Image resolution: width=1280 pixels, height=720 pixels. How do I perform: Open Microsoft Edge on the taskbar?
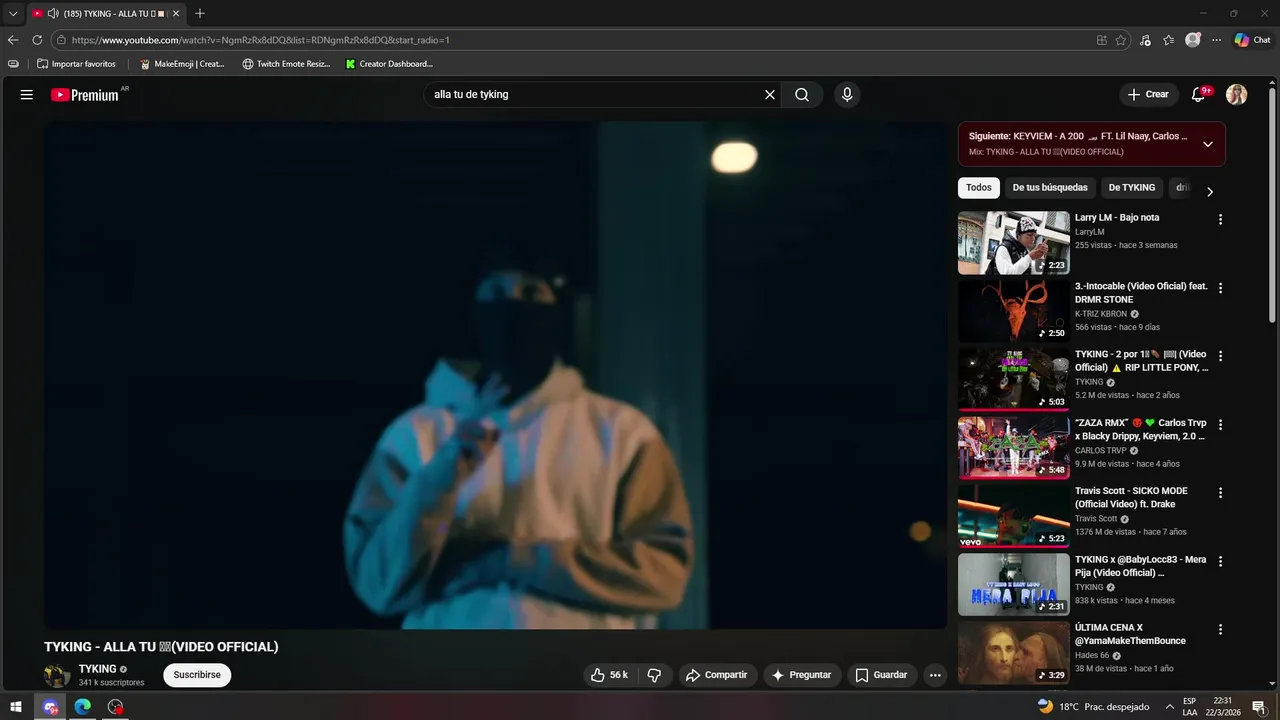(83, 706)
